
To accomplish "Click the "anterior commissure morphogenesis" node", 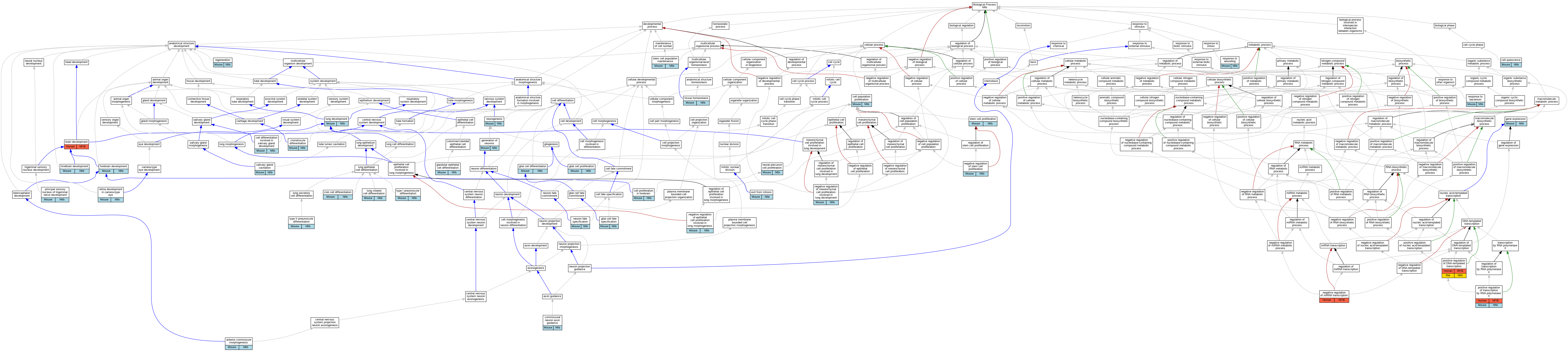I will coord(239,344).
